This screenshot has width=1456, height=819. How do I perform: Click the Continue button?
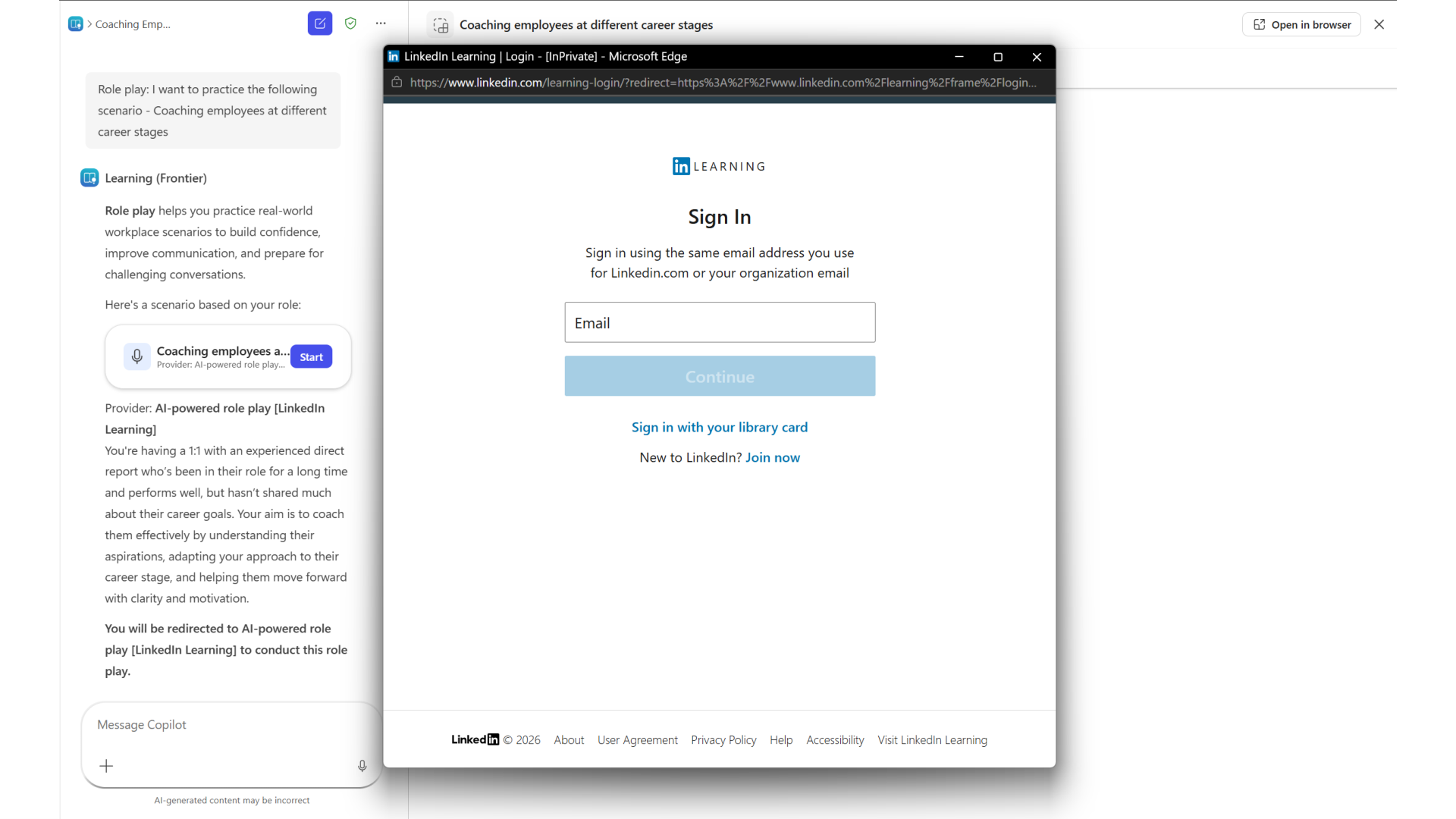pos(720,376)
